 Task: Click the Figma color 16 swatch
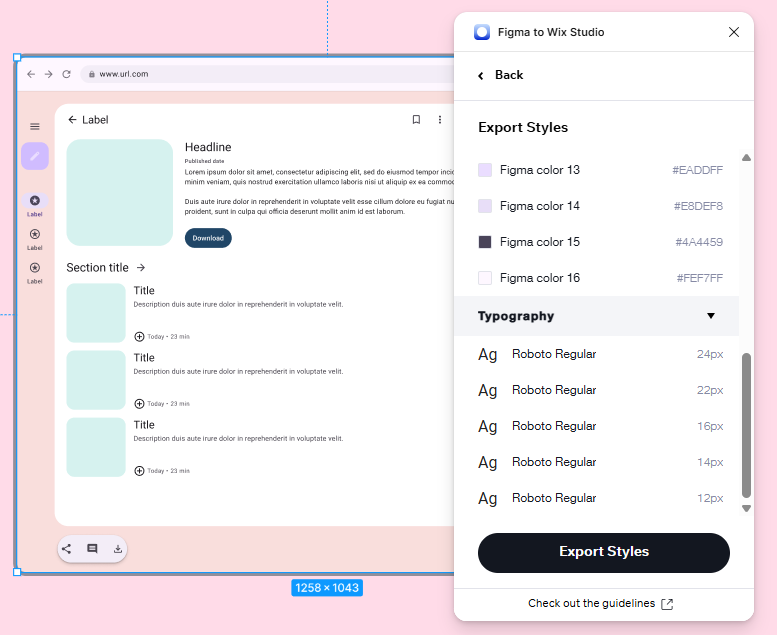click(x=485, y=278)
